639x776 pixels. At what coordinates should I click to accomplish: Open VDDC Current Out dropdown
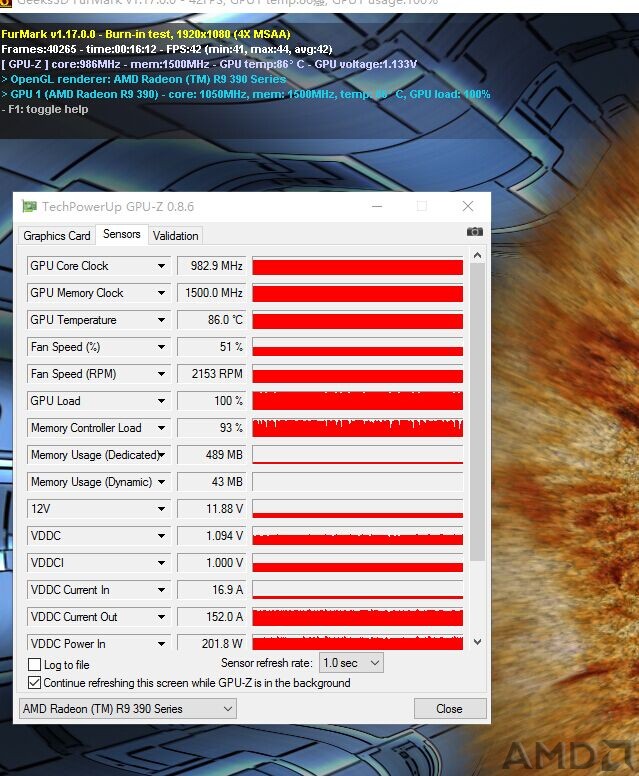pyautogui.click(x=161, y=617)
